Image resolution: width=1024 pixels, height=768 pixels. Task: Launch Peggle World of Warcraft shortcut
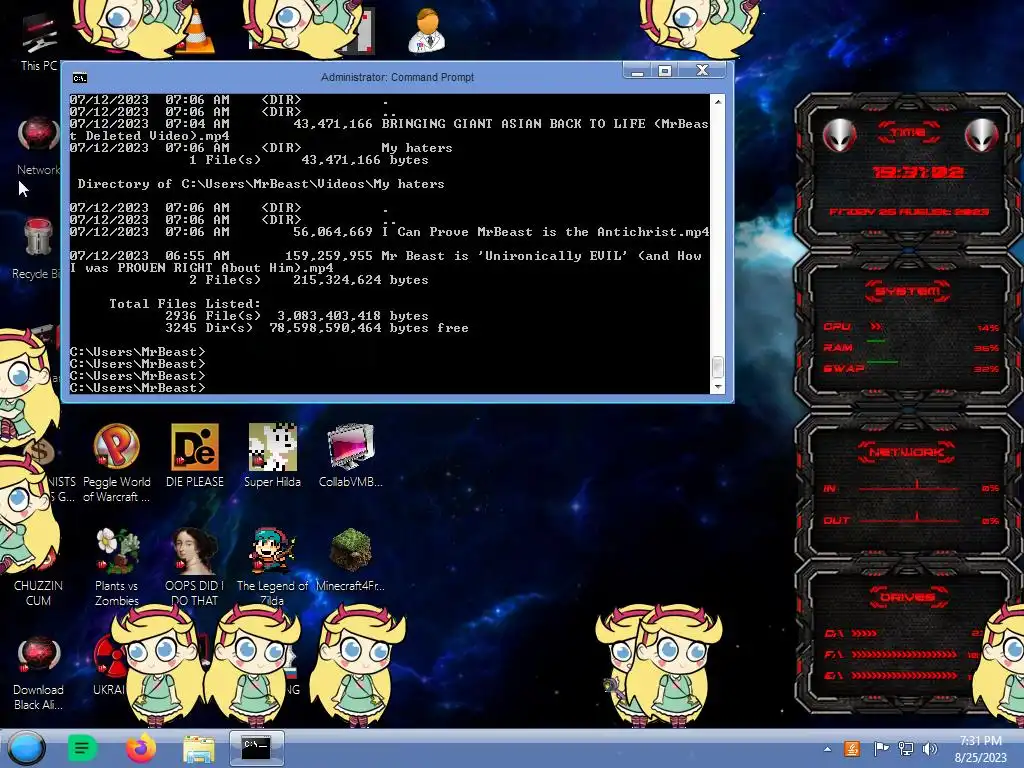(116, 462)
